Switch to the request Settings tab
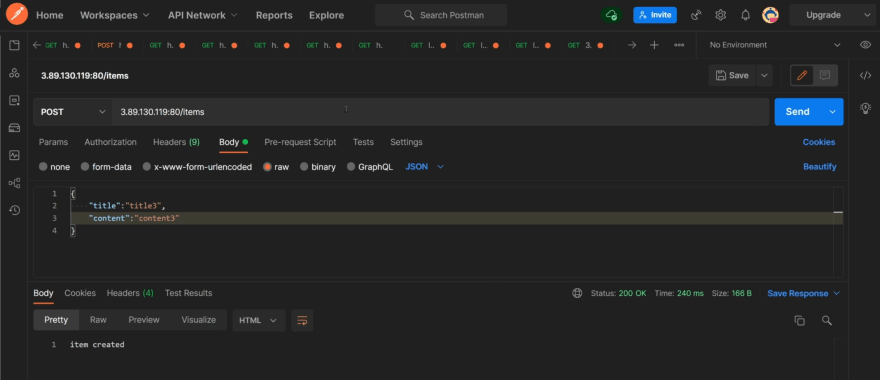This screenshot has height=380, width=880. [x=406, y=142]
